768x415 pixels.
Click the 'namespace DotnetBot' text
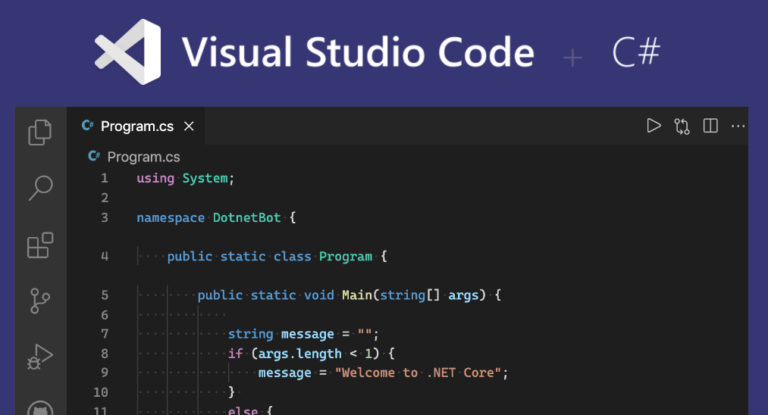pyautogui.click(x=209, y=218)
